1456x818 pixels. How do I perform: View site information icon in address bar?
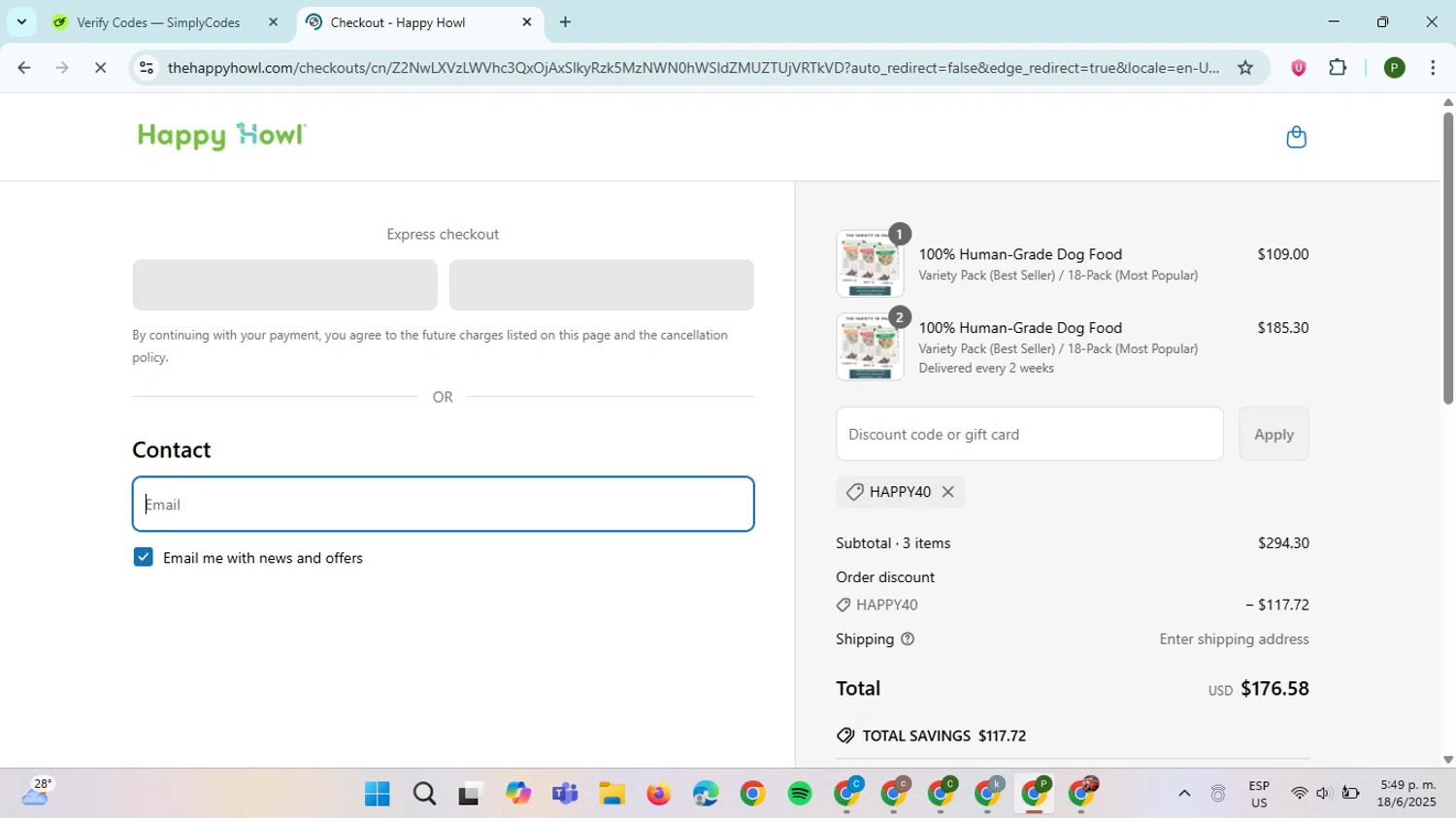(x=147, y=68)
